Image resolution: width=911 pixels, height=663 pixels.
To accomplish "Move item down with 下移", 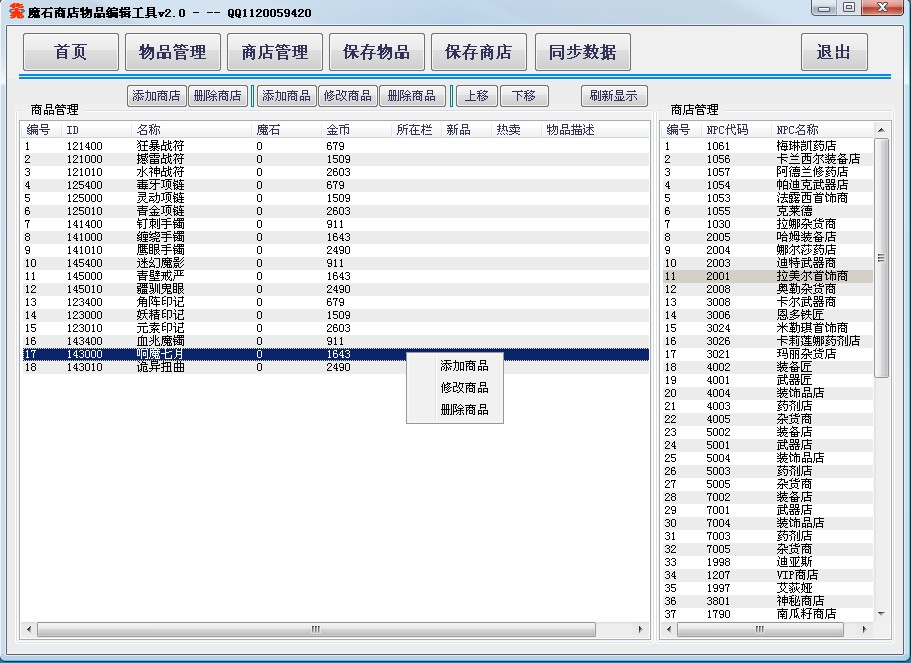I will (x=524, y=96).
